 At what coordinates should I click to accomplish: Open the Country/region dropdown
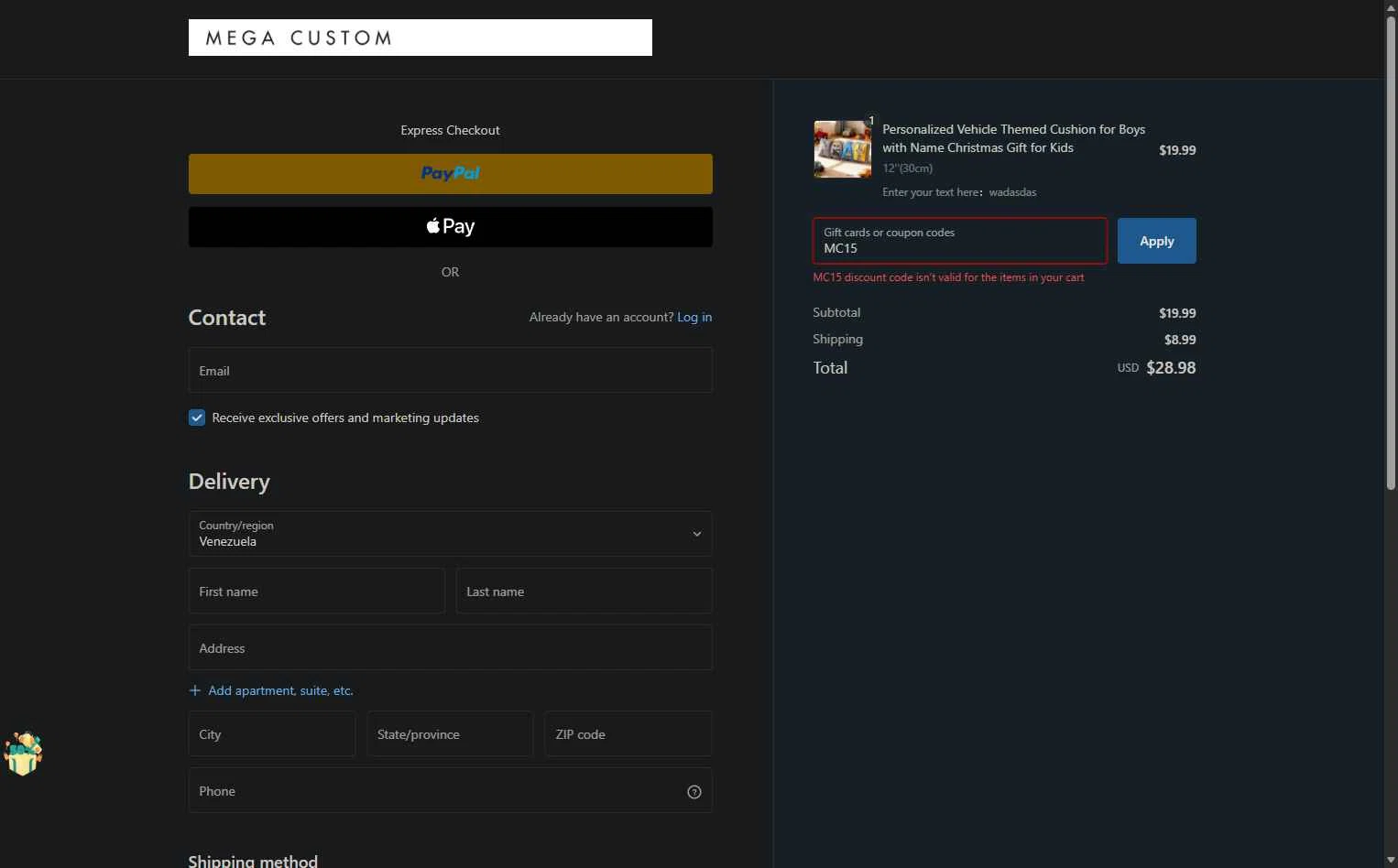(450, 534)
